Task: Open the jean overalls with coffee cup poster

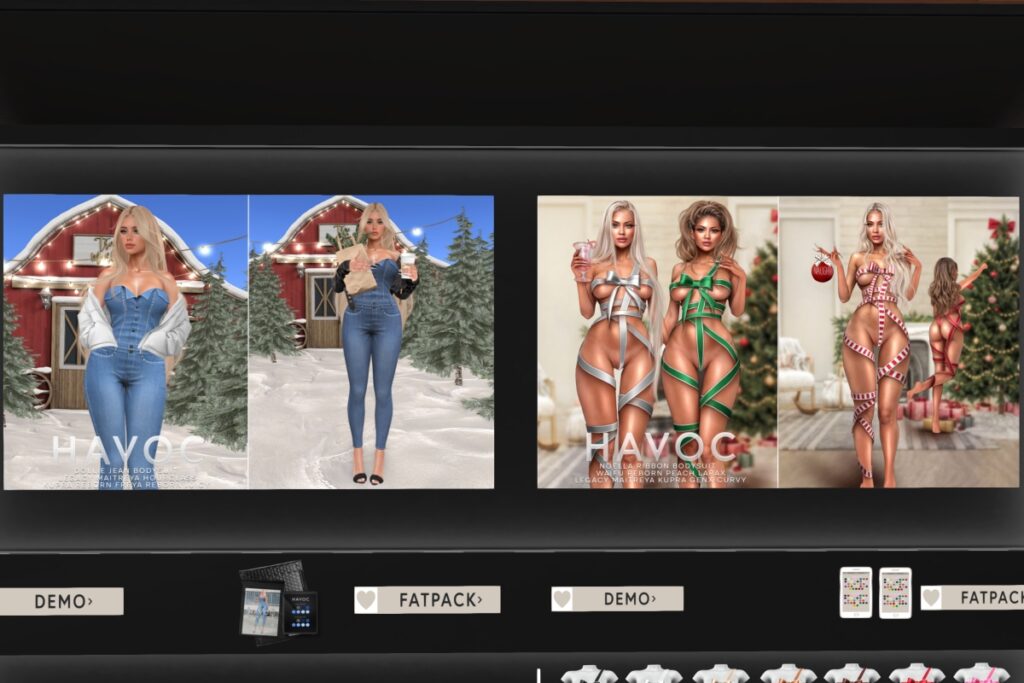Action: click(371, 340)
